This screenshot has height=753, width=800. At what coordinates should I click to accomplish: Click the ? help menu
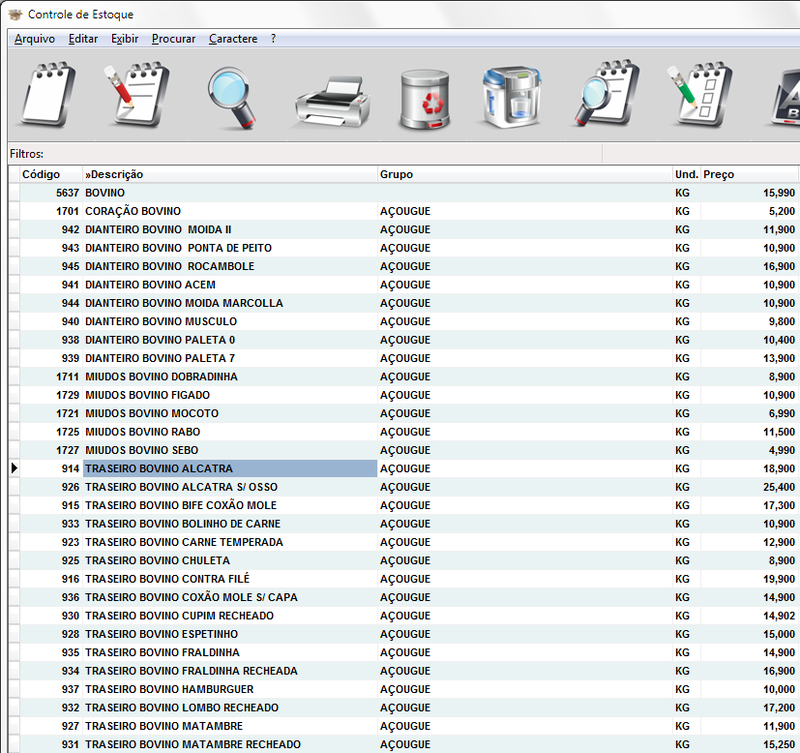click(x=273, y=39)
